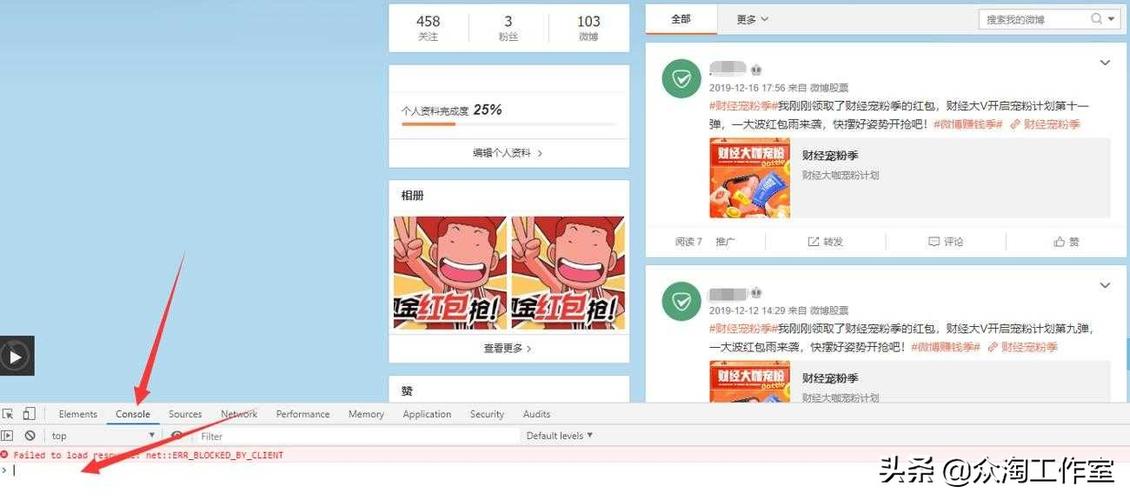Viewport: 1130px width, 500px height.
Task: Click the 微博股票 source link on the 17:56 post
Action: pyautogui.click(x=829, y=88)
